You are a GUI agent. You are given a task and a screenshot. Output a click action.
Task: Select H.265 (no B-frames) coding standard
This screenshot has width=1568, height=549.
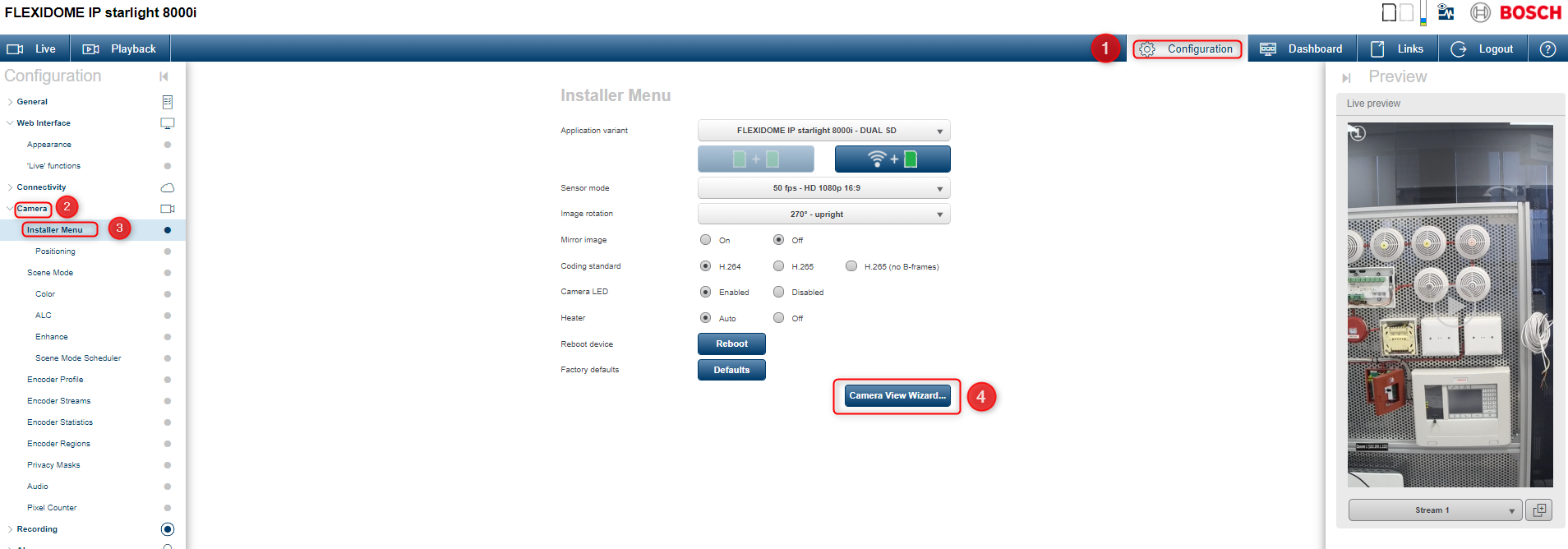click(851, 266)
